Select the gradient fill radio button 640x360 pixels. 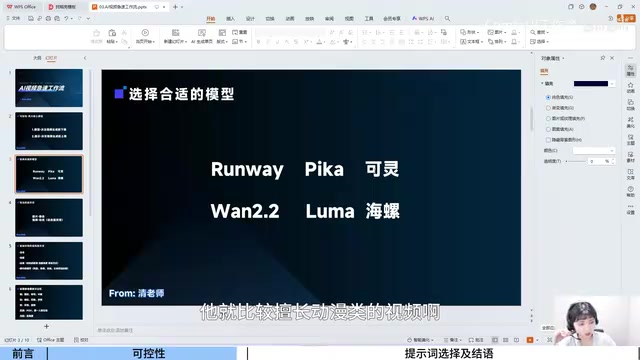(548, 108)
